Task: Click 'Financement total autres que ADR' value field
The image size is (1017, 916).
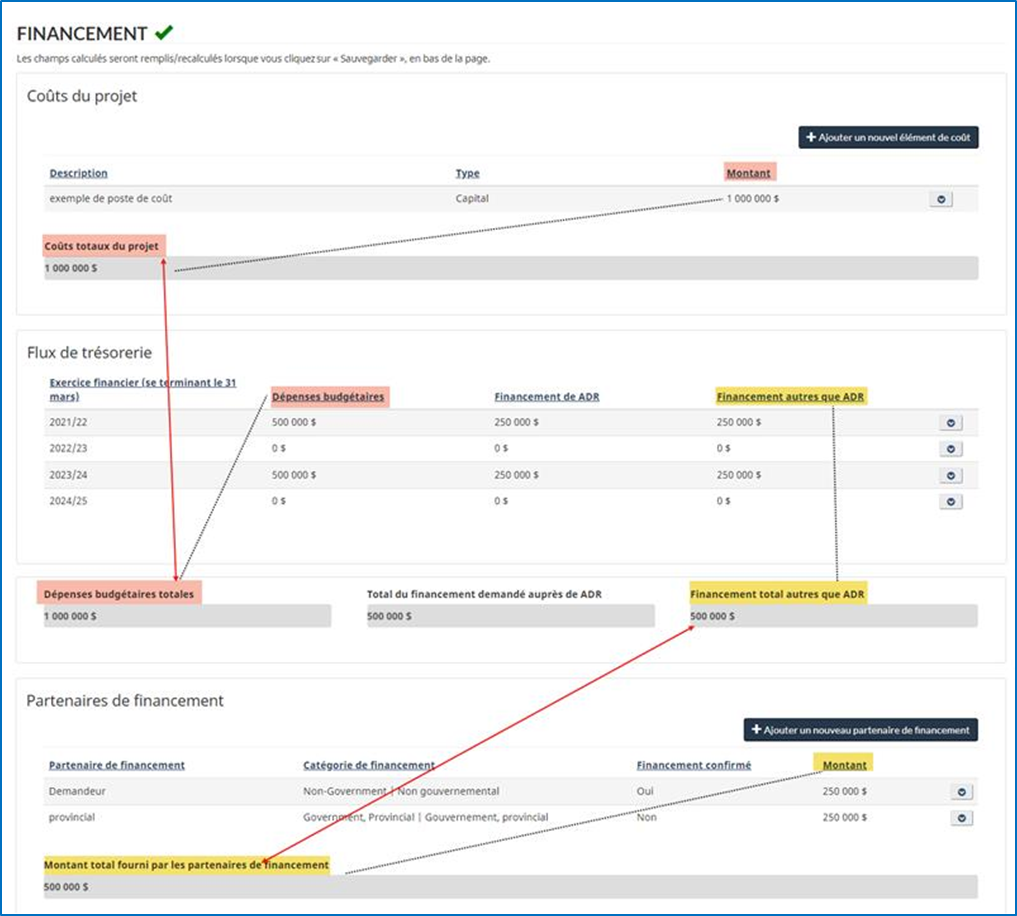Action: click(833, 616)
